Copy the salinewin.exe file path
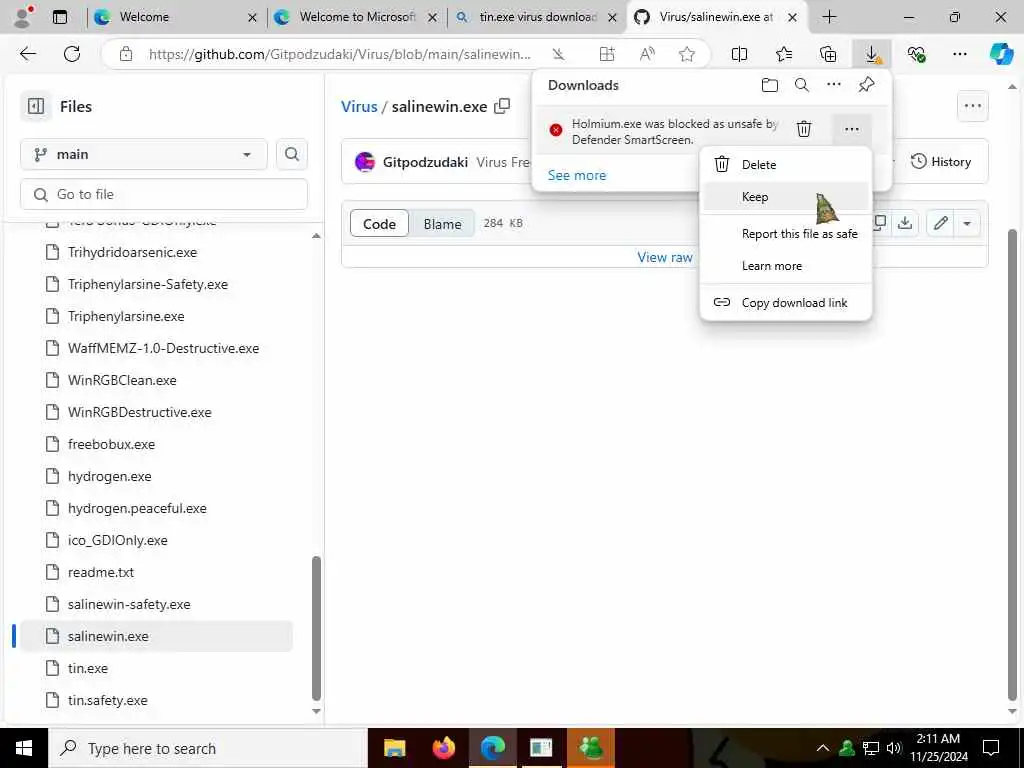The height and width of the screenshot is (768, 1024). (x=502, y=106)
